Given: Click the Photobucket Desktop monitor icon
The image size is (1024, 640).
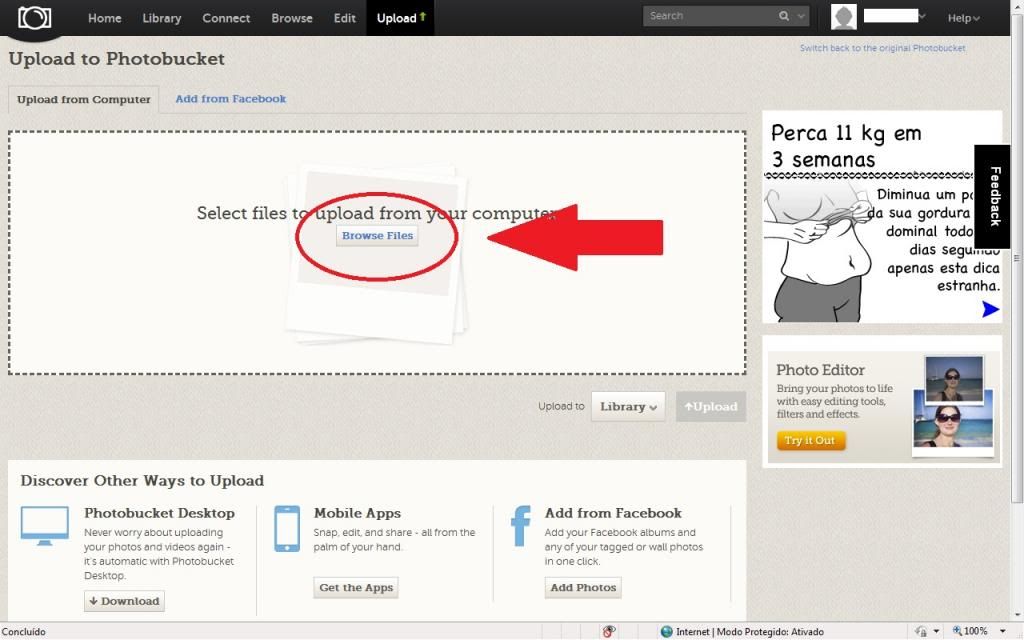Looking at the screenshot, I should click(x=44, y=525).
